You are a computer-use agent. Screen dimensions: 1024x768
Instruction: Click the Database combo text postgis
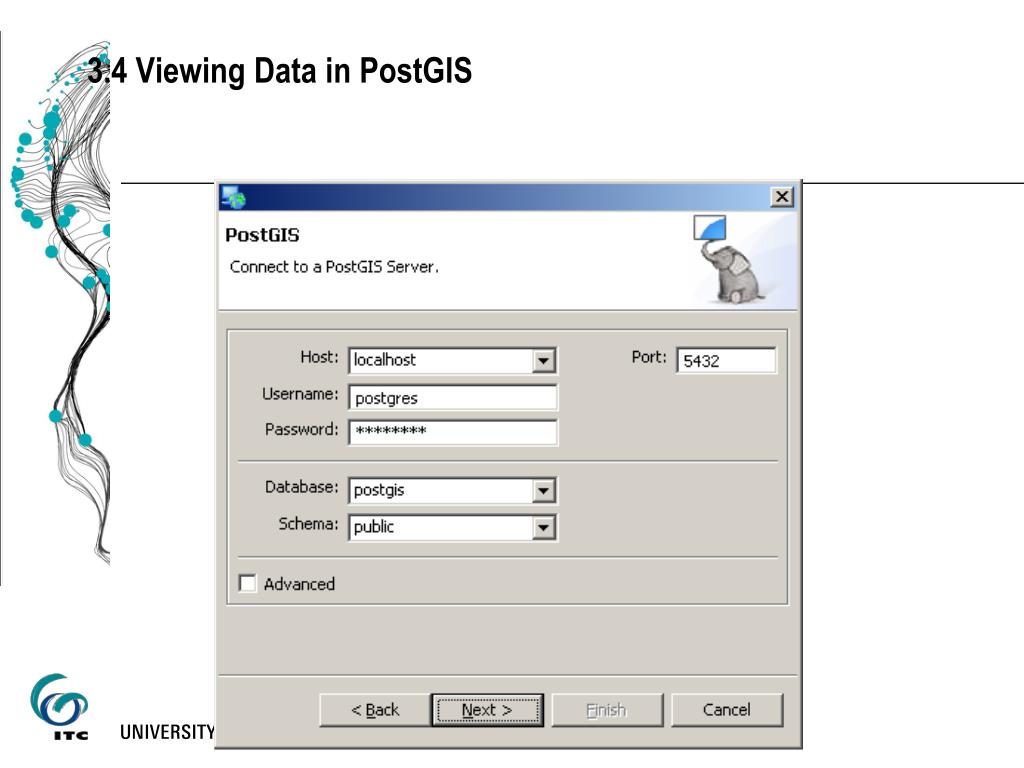(x=379, y=490)
